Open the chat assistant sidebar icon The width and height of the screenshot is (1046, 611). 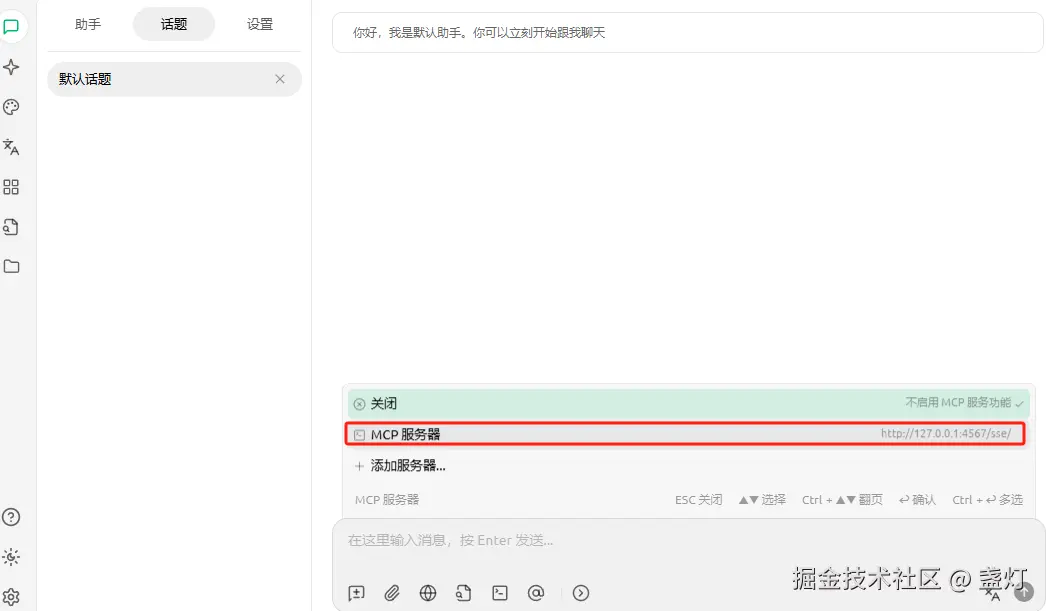pyautogui.click(x=11, y=27)
